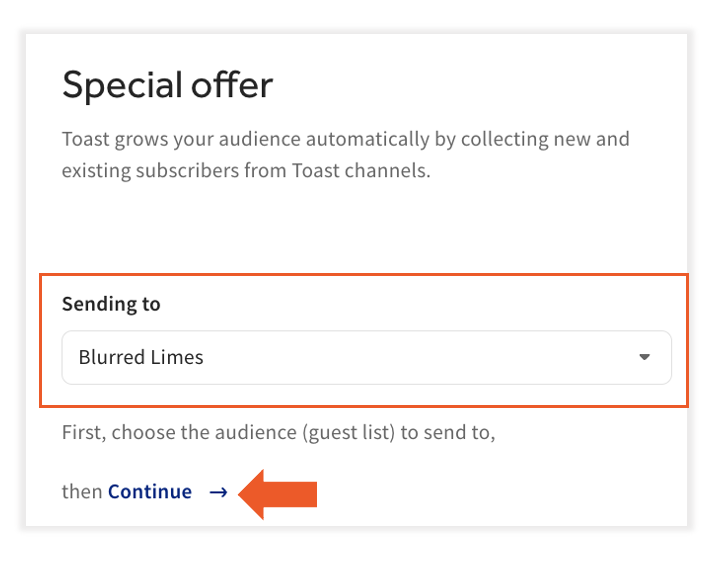Click the word "then" before Continue
The image size is (712, 566).
[82, 492]
